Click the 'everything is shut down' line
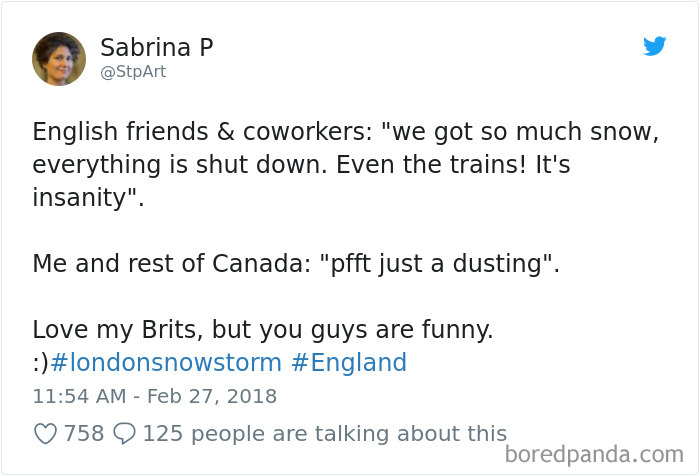Image resolution: width=700 pixels, height=476 pixels. pos(301,165)
